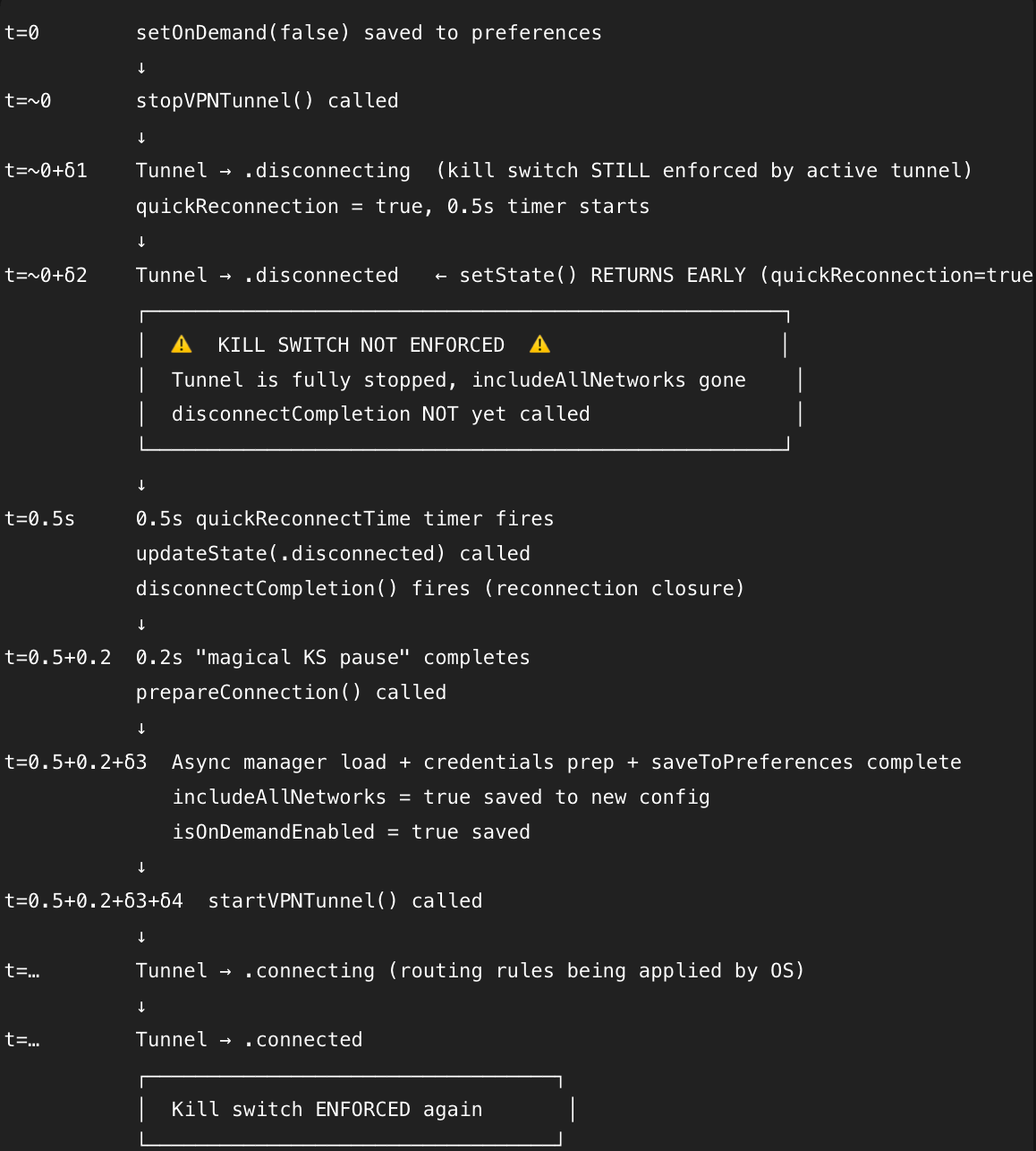
Task: Click the "quickReconnection = true, 0.5s timer starts" line
Action: (x=392, y=207)
